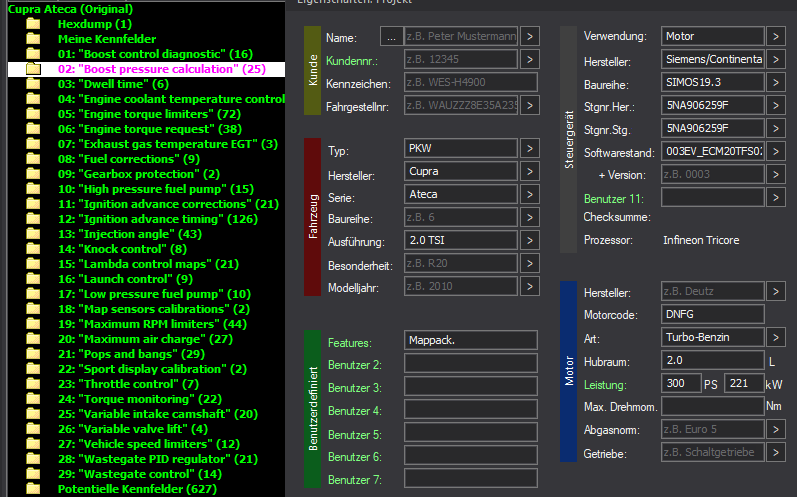797x497 pixels.
Task: Click folder icon of 26 Variable valve lift
Action: 34,428
